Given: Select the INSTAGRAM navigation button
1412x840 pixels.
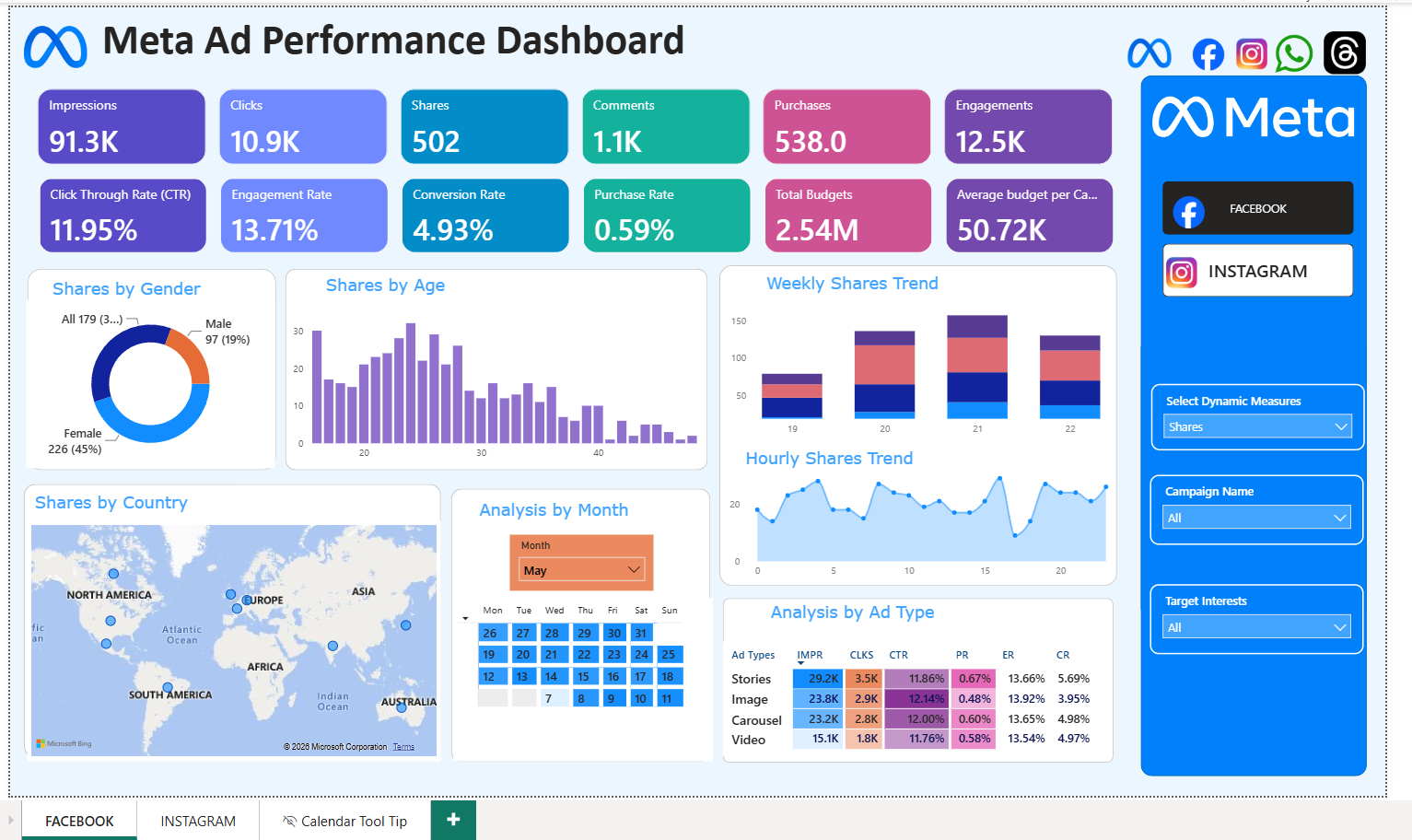Looking at the screenshot, I should click(1257, 271).
